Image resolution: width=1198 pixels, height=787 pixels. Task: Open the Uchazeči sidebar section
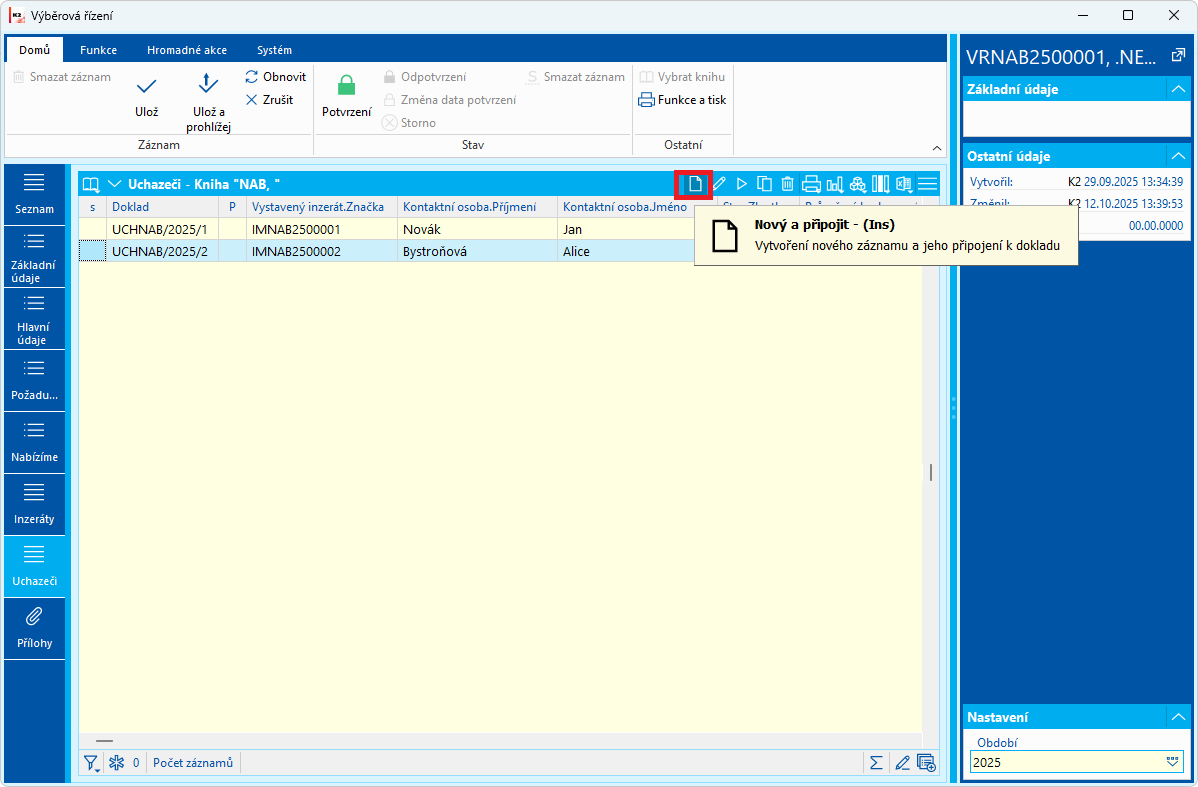34,566
